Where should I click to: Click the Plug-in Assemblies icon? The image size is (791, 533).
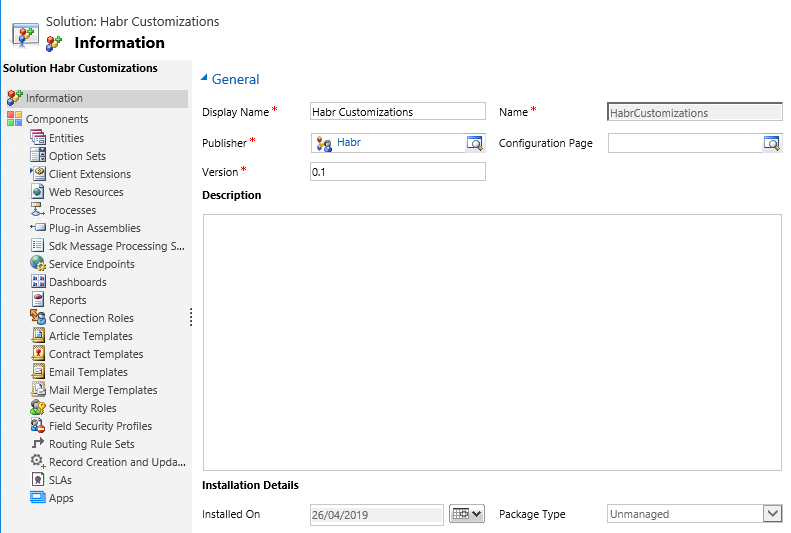38,227
